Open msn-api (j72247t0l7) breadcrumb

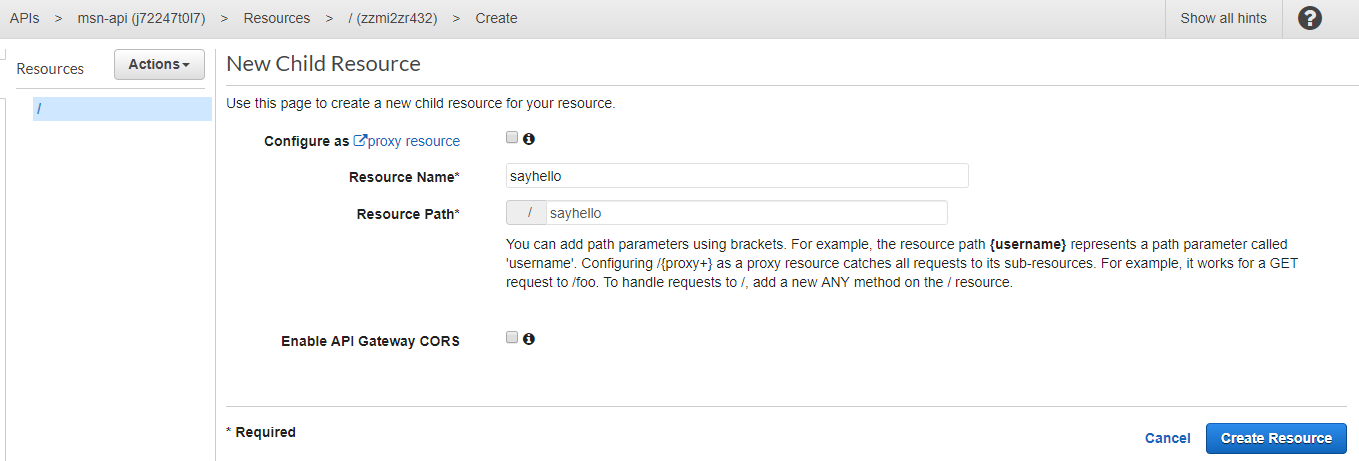(x=141, y=18)
